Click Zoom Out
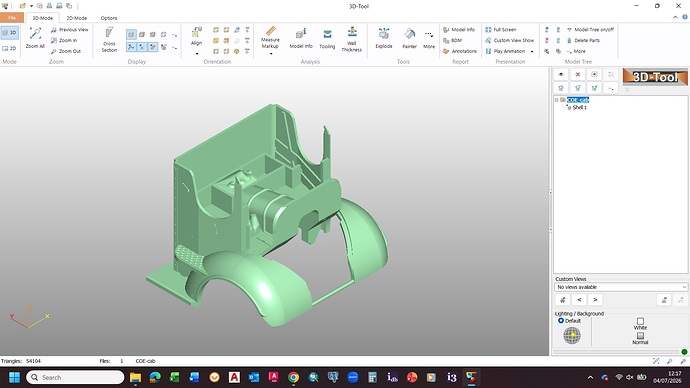Screen dimensions: 690x388 [x=66, y=51]
